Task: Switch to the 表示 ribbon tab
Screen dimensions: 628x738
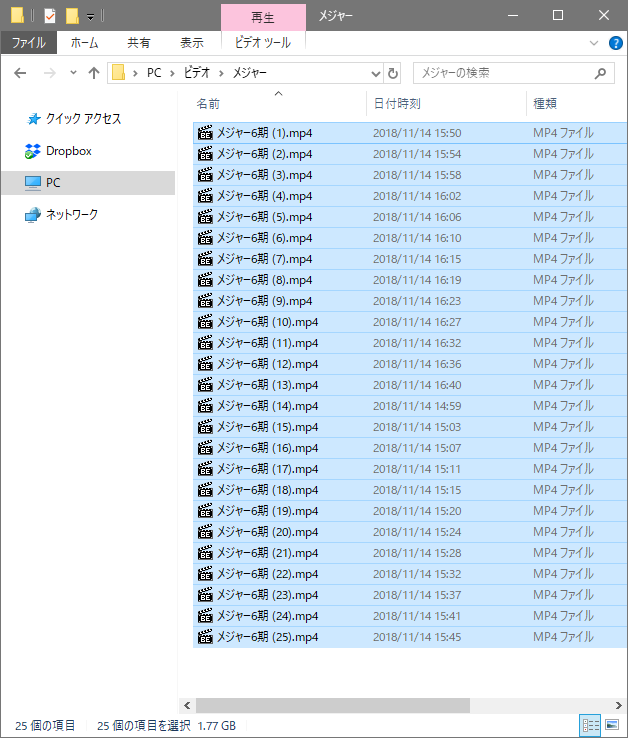Action: click(x=191, y=43)
